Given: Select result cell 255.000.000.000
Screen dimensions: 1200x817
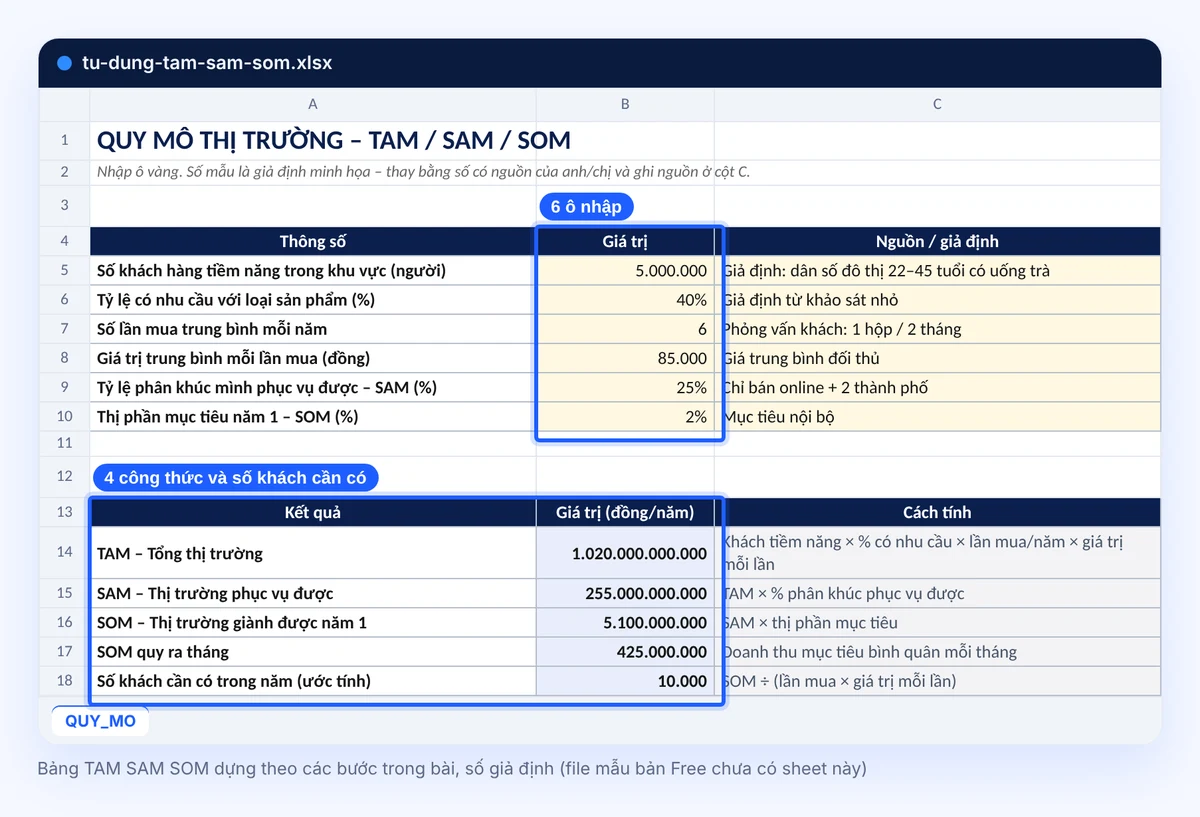Looking at the screenshot, I should [x=625, y=593].
